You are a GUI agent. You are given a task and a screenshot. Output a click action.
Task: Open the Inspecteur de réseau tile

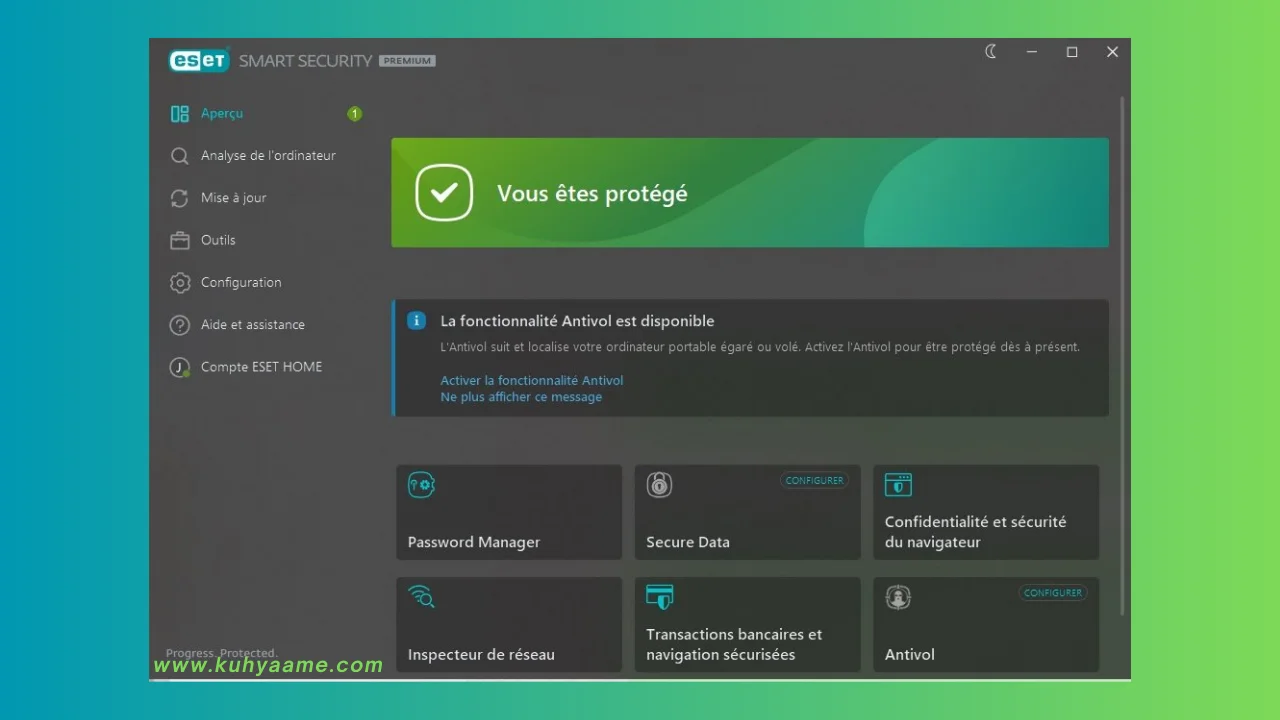509,624
